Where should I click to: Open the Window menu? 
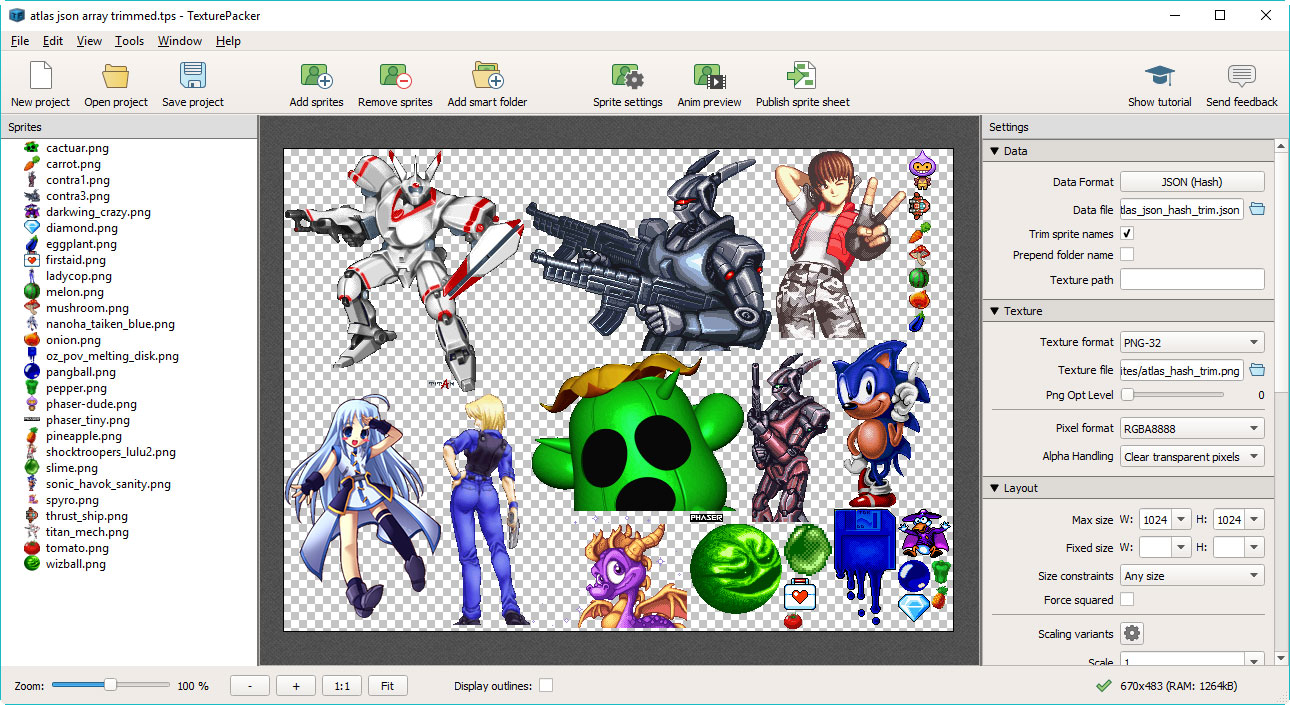pos(180,41)
